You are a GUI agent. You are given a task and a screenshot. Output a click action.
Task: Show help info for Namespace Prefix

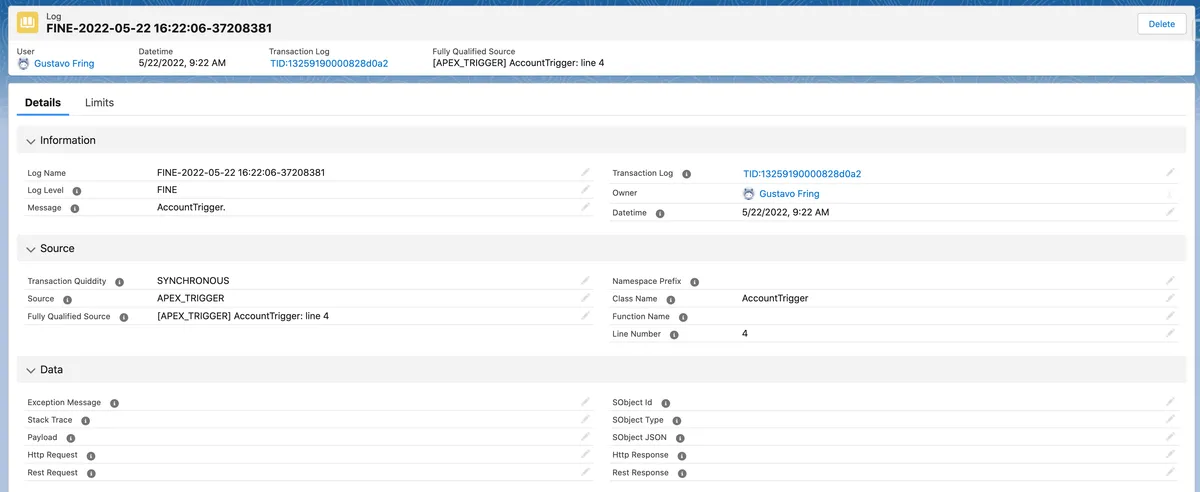(x=695, y=282)
